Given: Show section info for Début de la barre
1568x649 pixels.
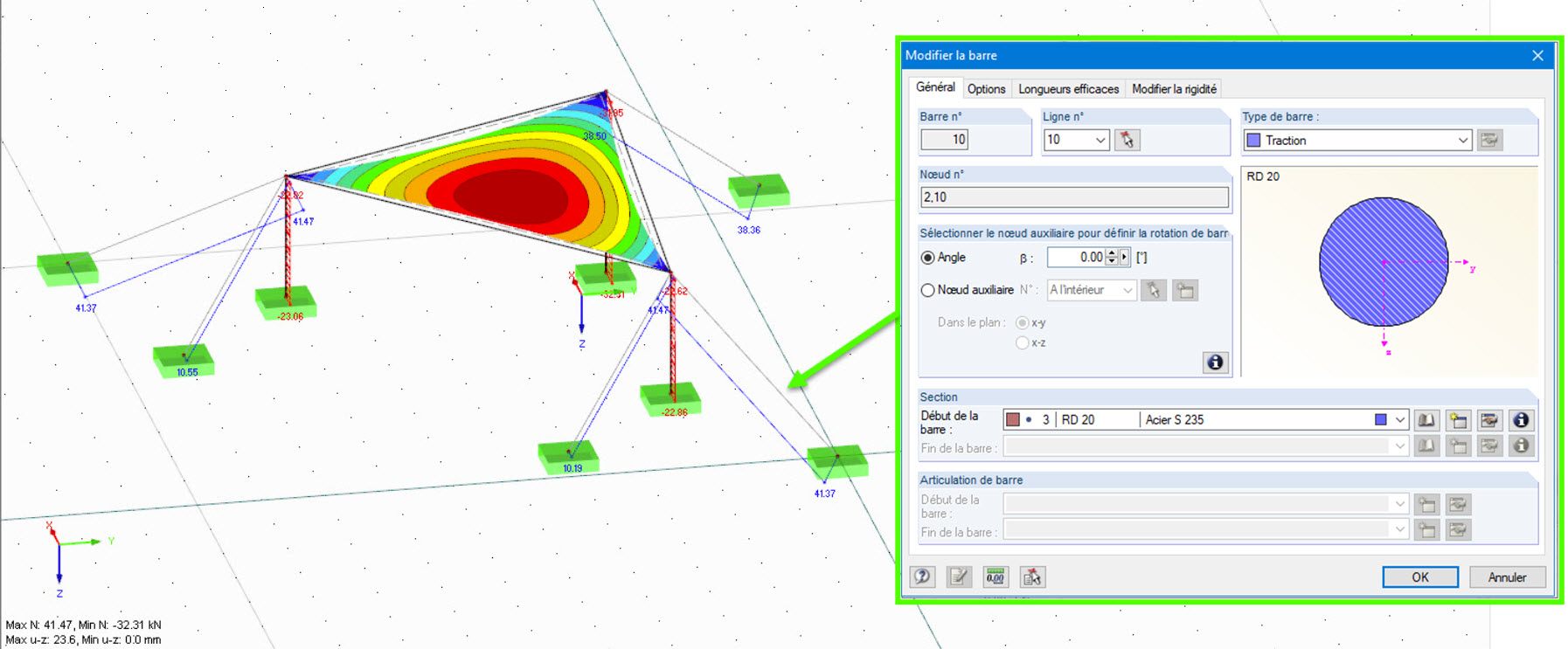Looking at the screenshot, I should click(x=1521, y=420).
